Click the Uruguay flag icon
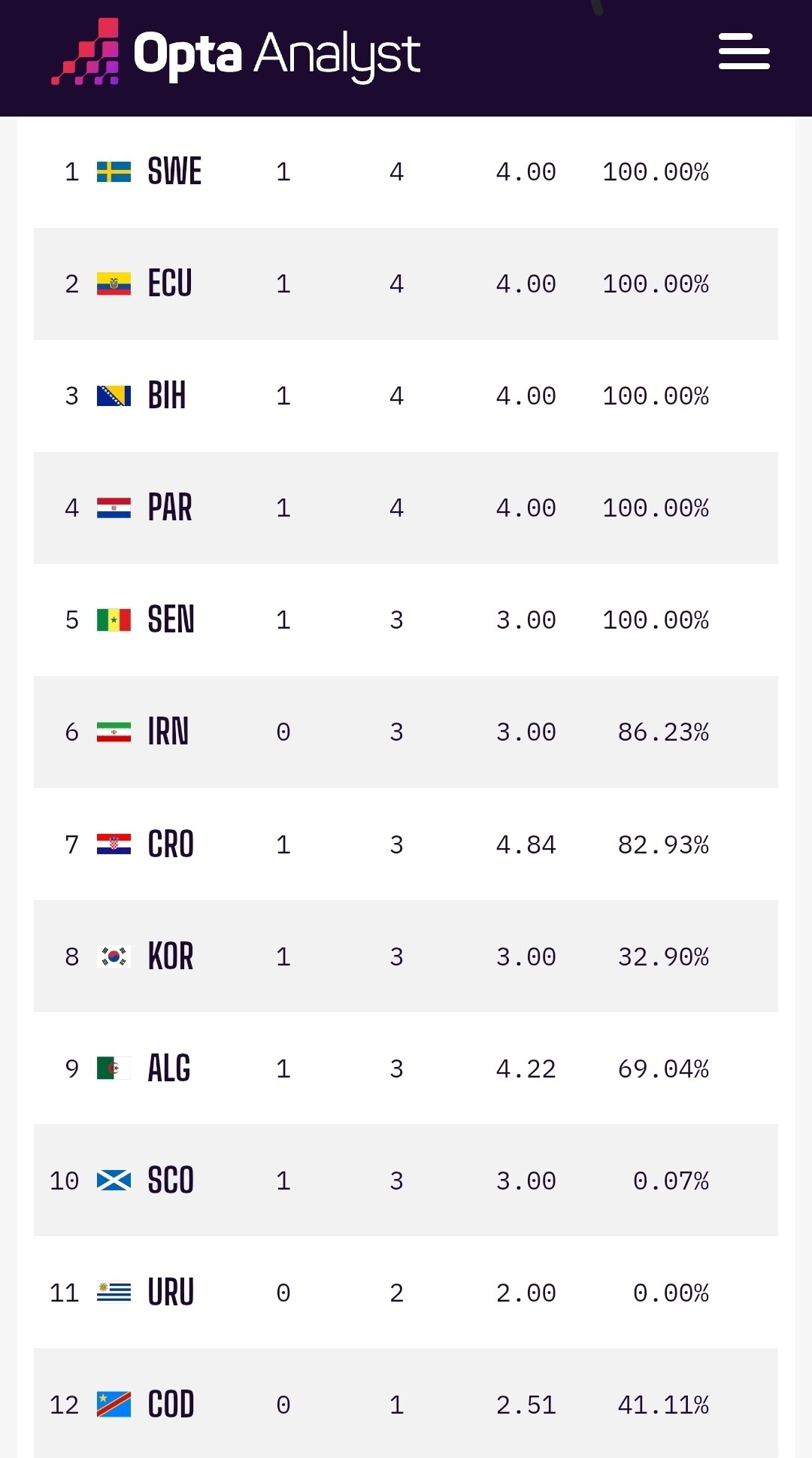Screen dimensions: 812x1458 click(114, 1293)
